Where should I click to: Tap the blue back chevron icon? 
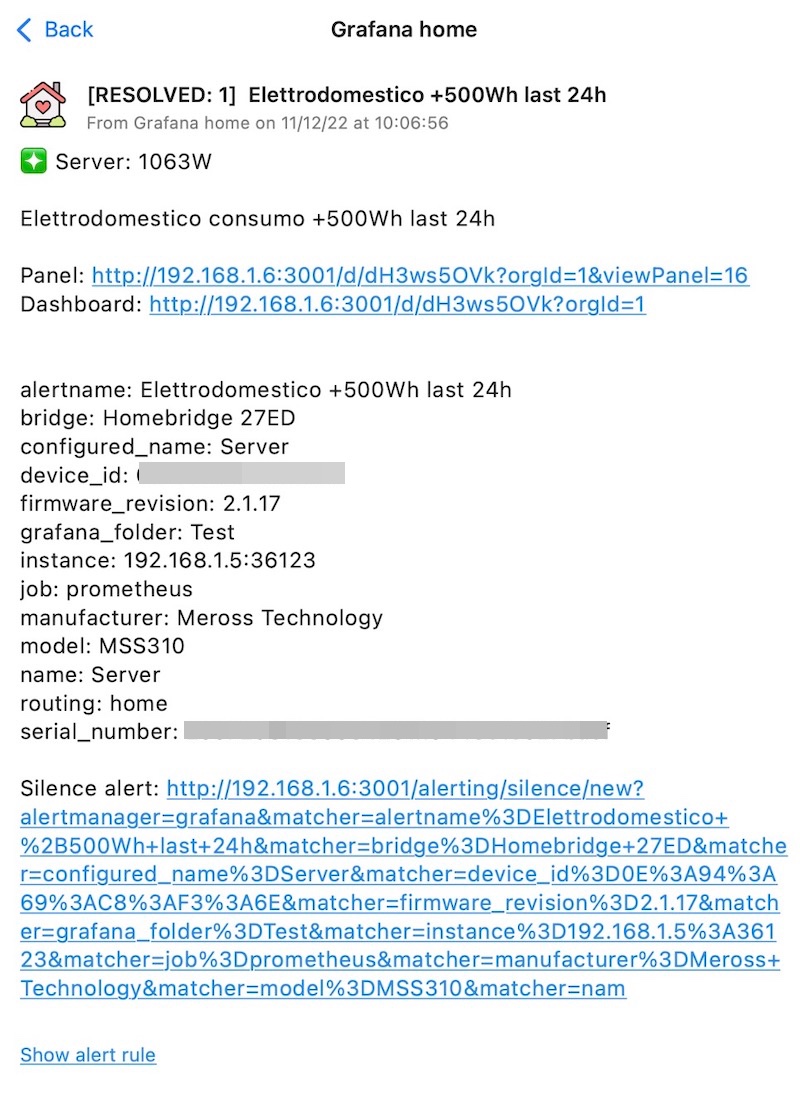[x=24, y=30]
